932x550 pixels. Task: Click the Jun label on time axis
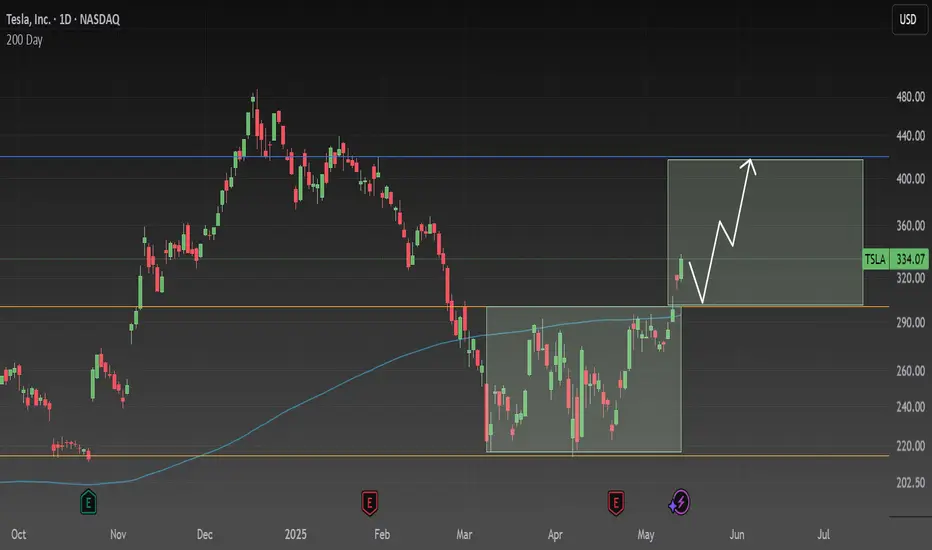click(x=736, y=534)
